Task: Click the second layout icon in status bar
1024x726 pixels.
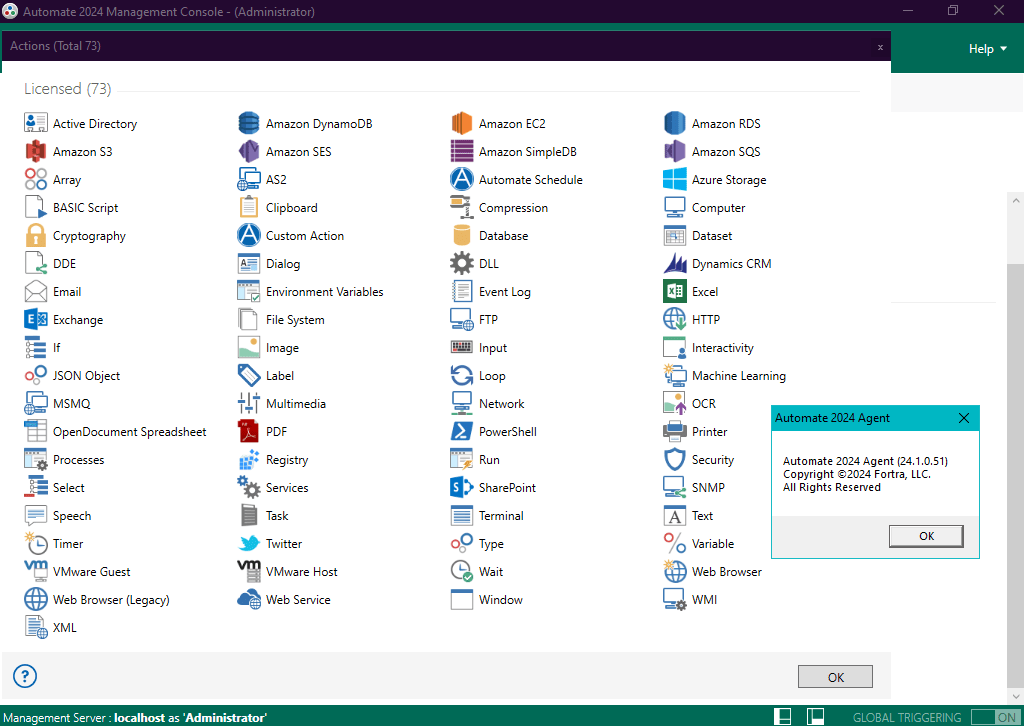Action: point(815,717)
